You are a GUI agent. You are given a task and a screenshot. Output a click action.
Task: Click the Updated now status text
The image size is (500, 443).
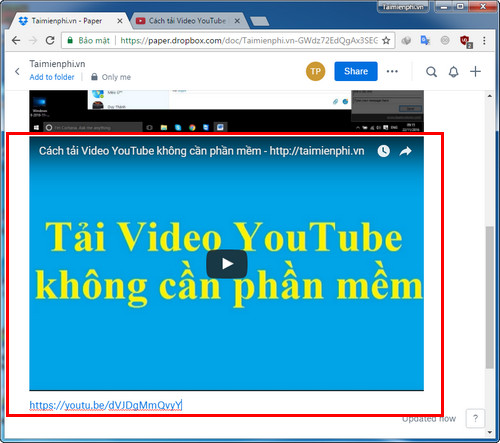click(x=429, y=419)
